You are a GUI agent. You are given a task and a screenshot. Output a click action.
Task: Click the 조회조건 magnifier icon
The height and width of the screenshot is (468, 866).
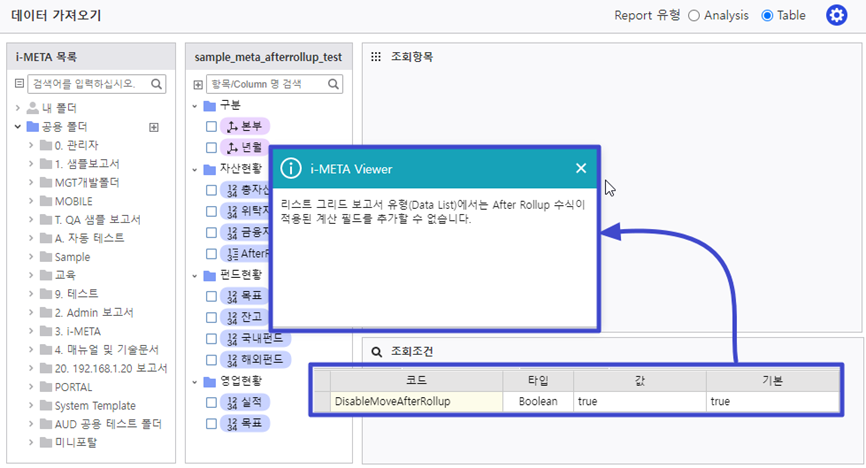tap(377, 352)
